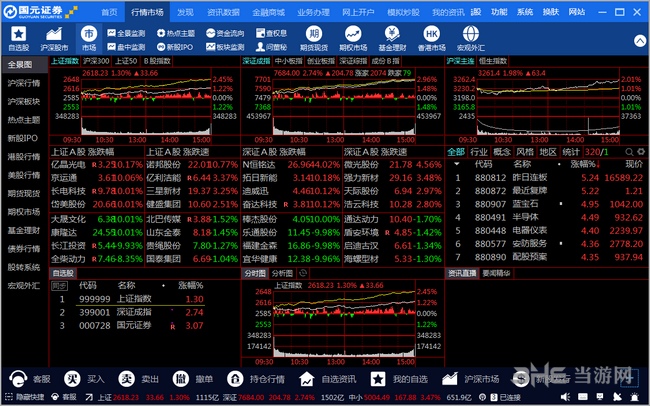Open the 香港市场 HK icon
Image resolution: width=650 pixels, height=406 pixels.
(x=432, y=39)
